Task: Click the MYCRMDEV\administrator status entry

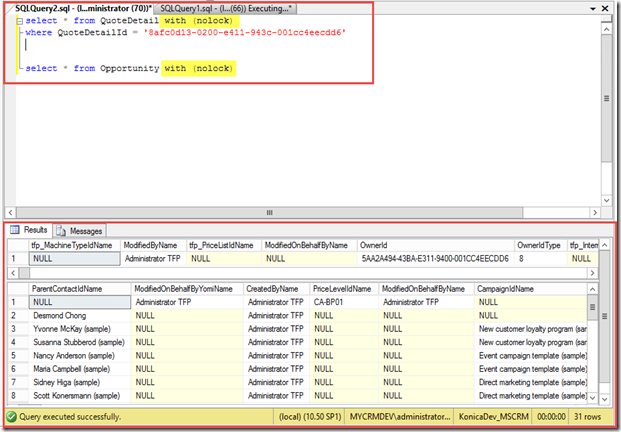Action: pyautogui.click(x=400, y=417)
